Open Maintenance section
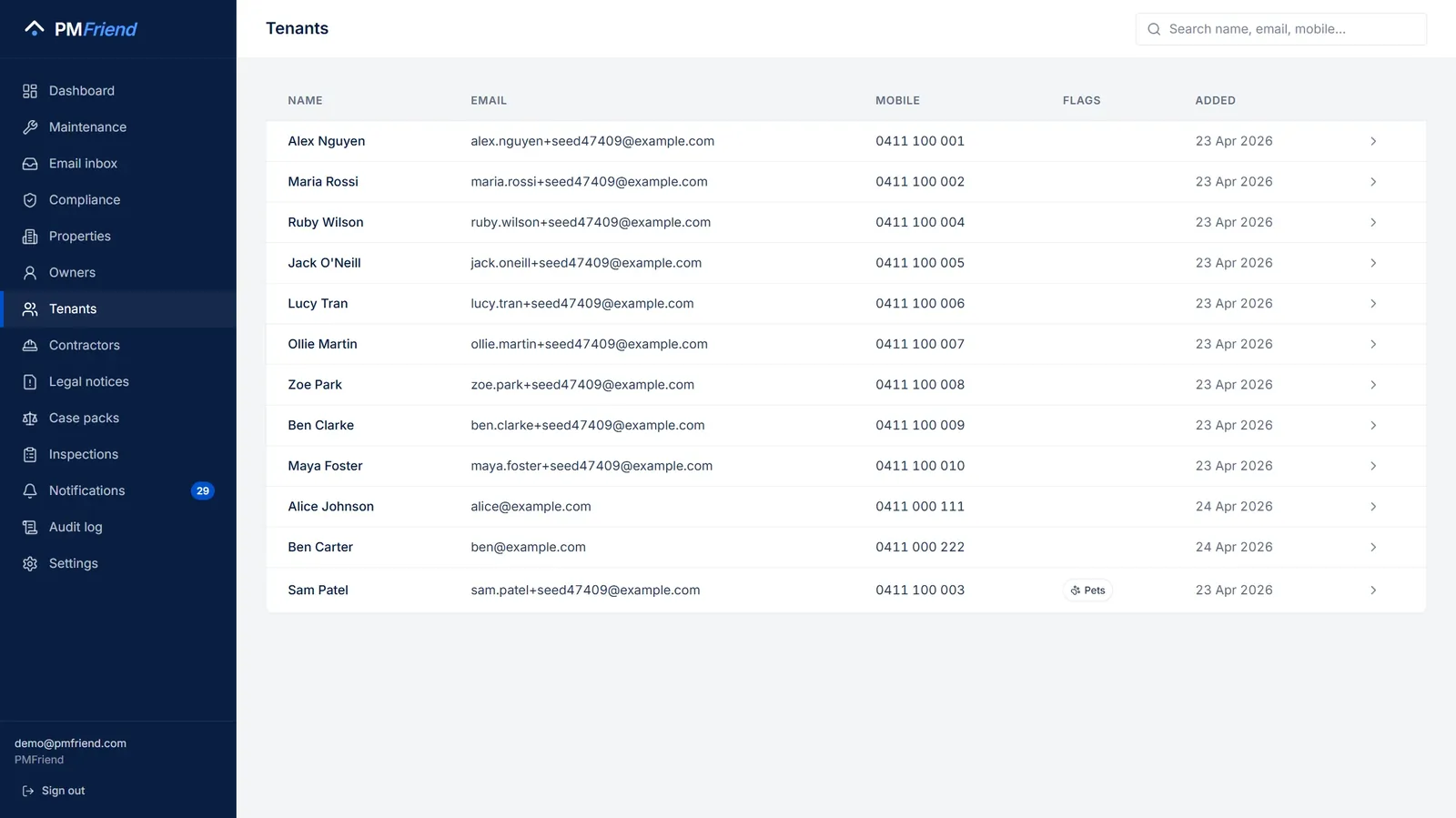Image resolution: width=1456 pixels, height=818 pixels. point(118,127)
